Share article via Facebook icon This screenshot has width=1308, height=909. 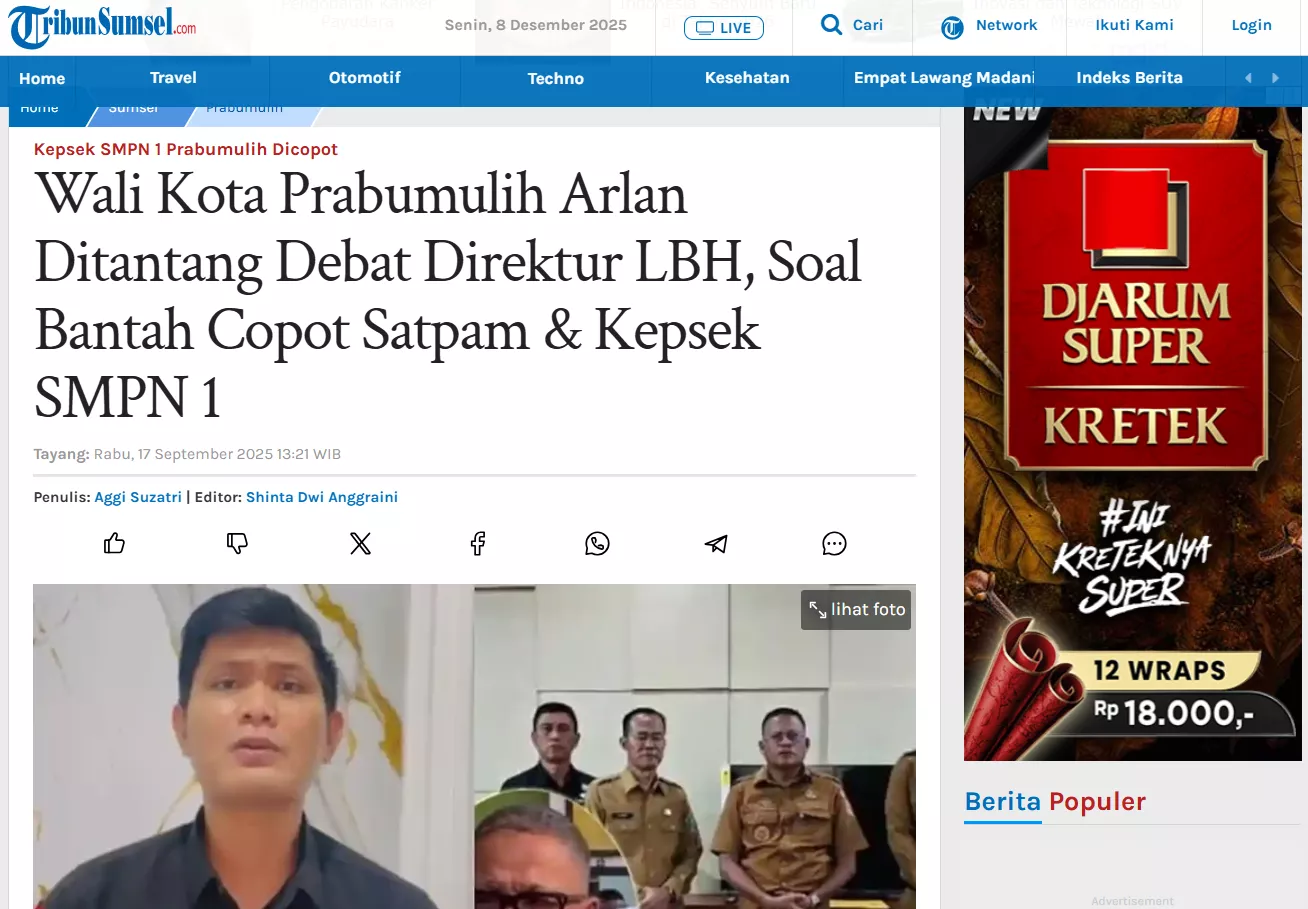click(x=478, y=543)
